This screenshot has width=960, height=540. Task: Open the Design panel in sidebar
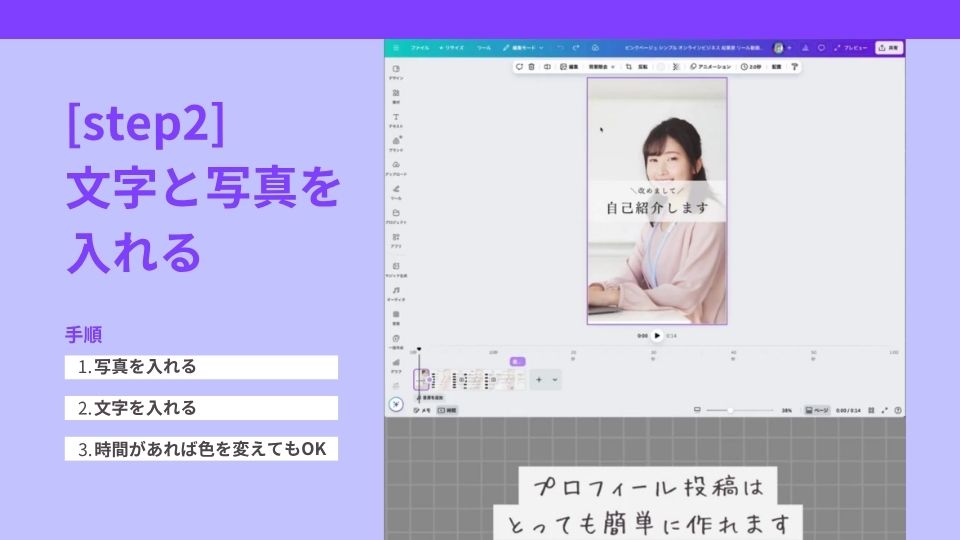[x=397, y=71]
